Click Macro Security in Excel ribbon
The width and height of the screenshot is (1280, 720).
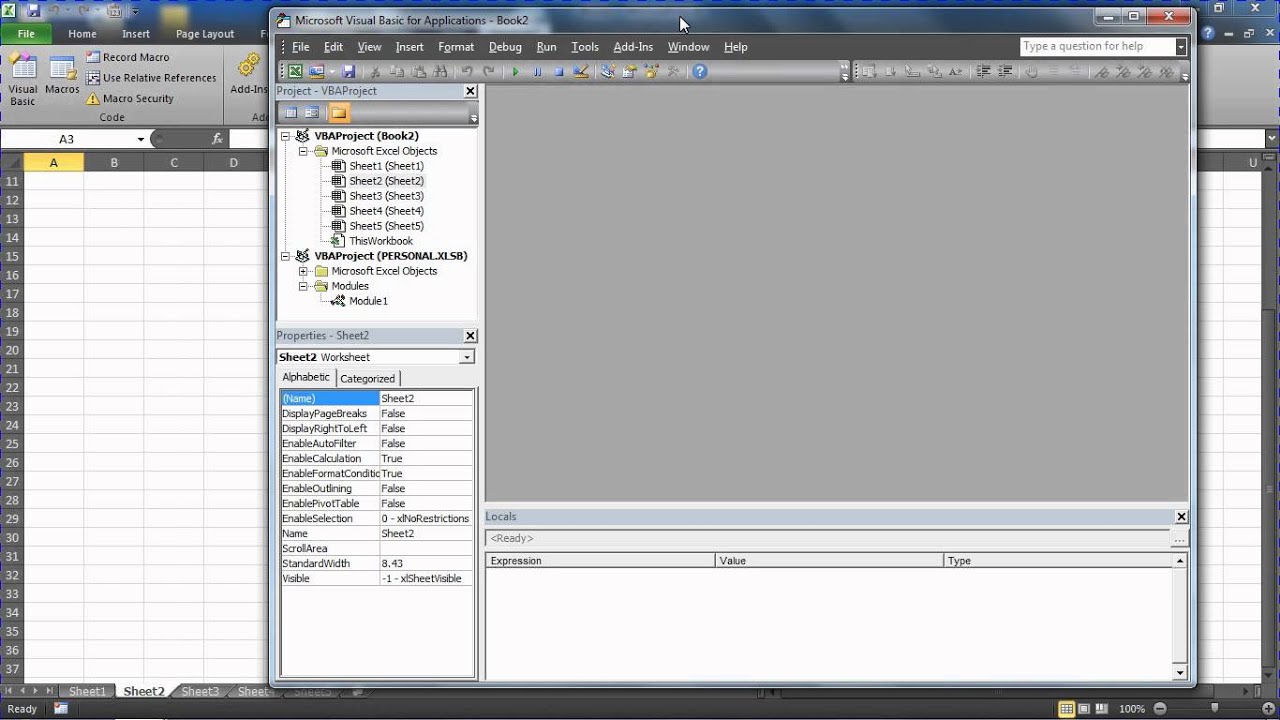[x=130, y=98]
